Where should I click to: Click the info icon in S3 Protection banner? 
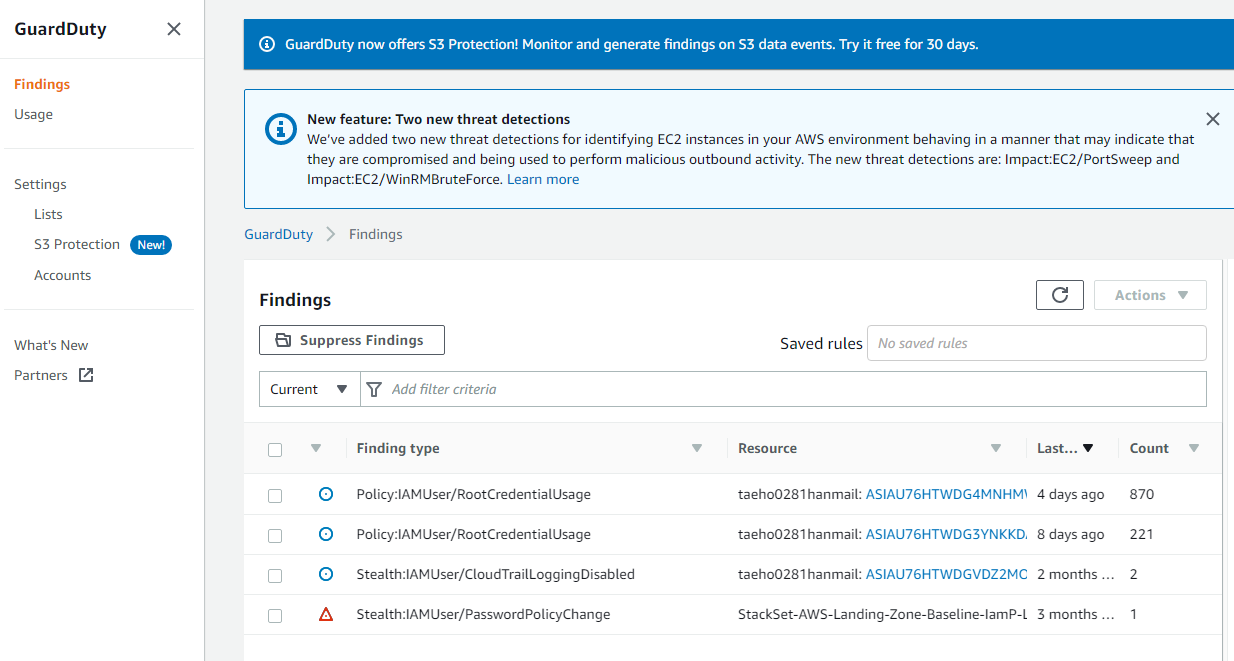pyautogui.click(x=267, y=44)
